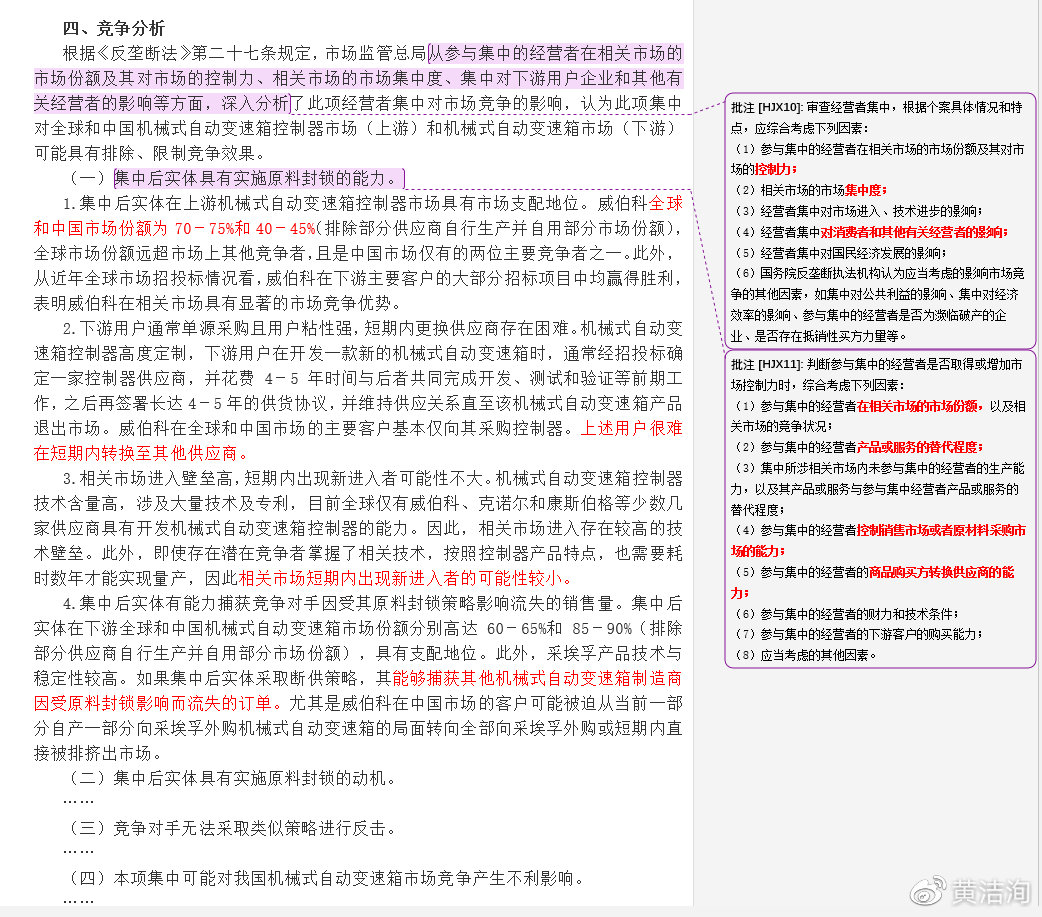1042x917 pixels.
Task: Click item (8) 应当考虑的其他因素 in comment
Action: pos(806,655)
